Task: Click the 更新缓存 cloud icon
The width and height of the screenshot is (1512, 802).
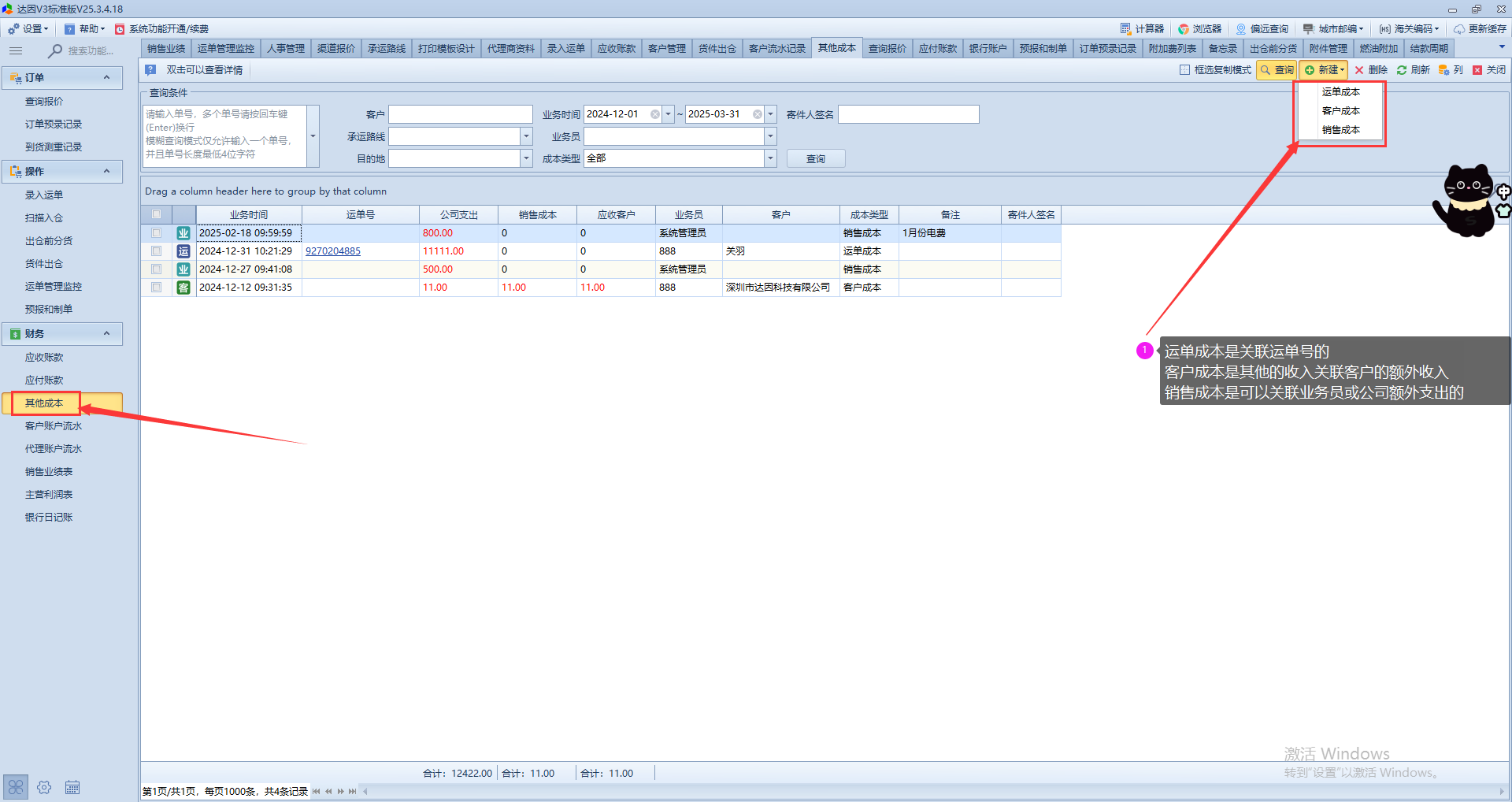Action: point(1459,29)
